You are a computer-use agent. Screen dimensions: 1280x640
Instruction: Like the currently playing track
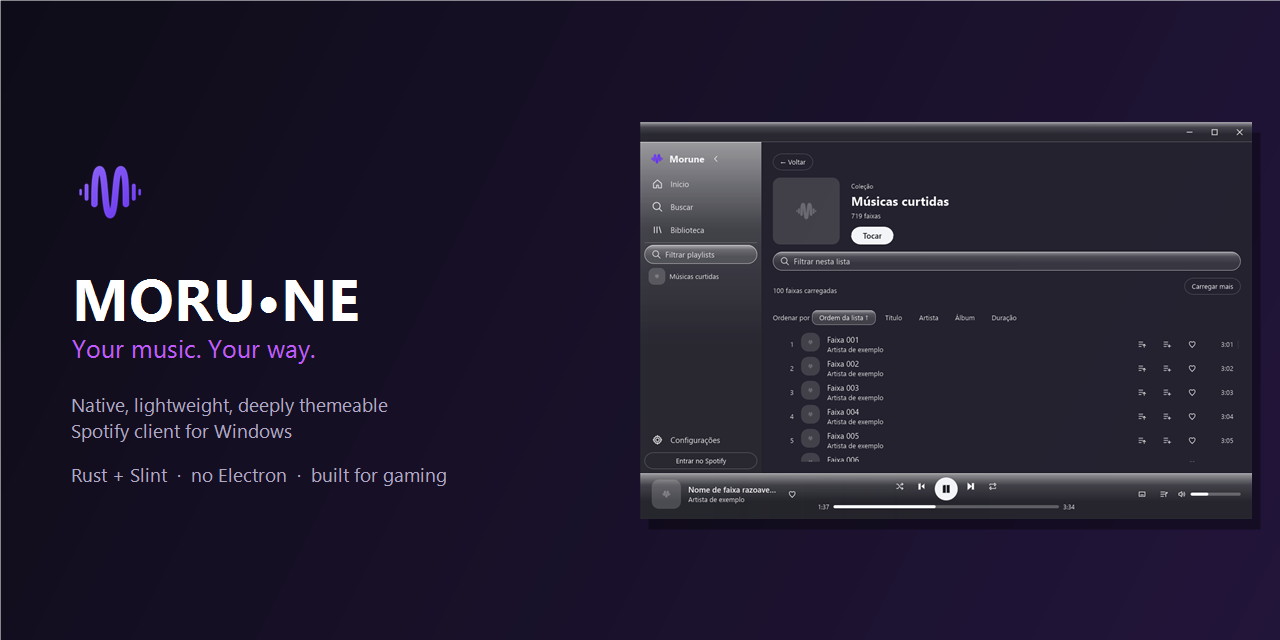tap(792, 494)
